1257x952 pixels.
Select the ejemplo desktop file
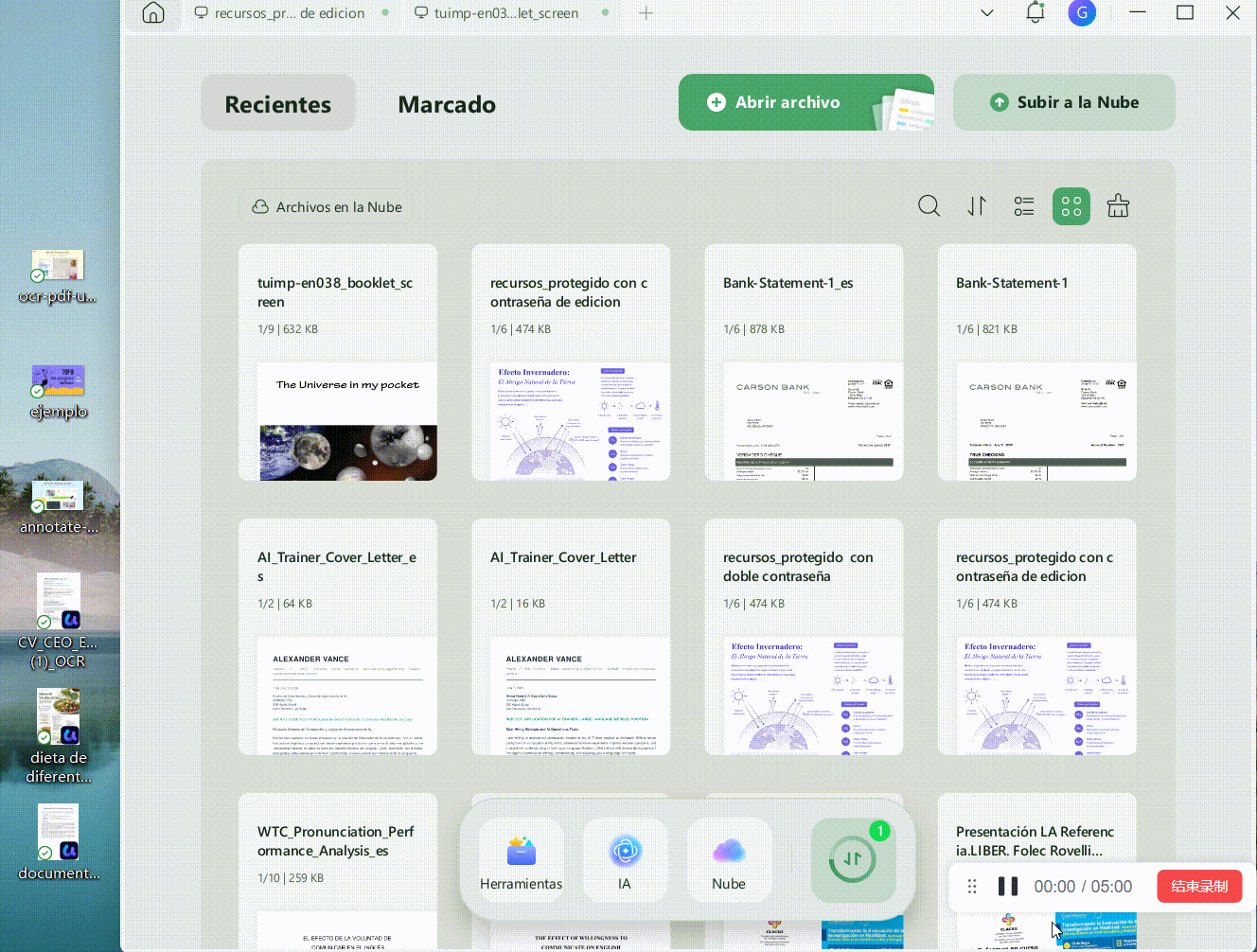point(58,392)
